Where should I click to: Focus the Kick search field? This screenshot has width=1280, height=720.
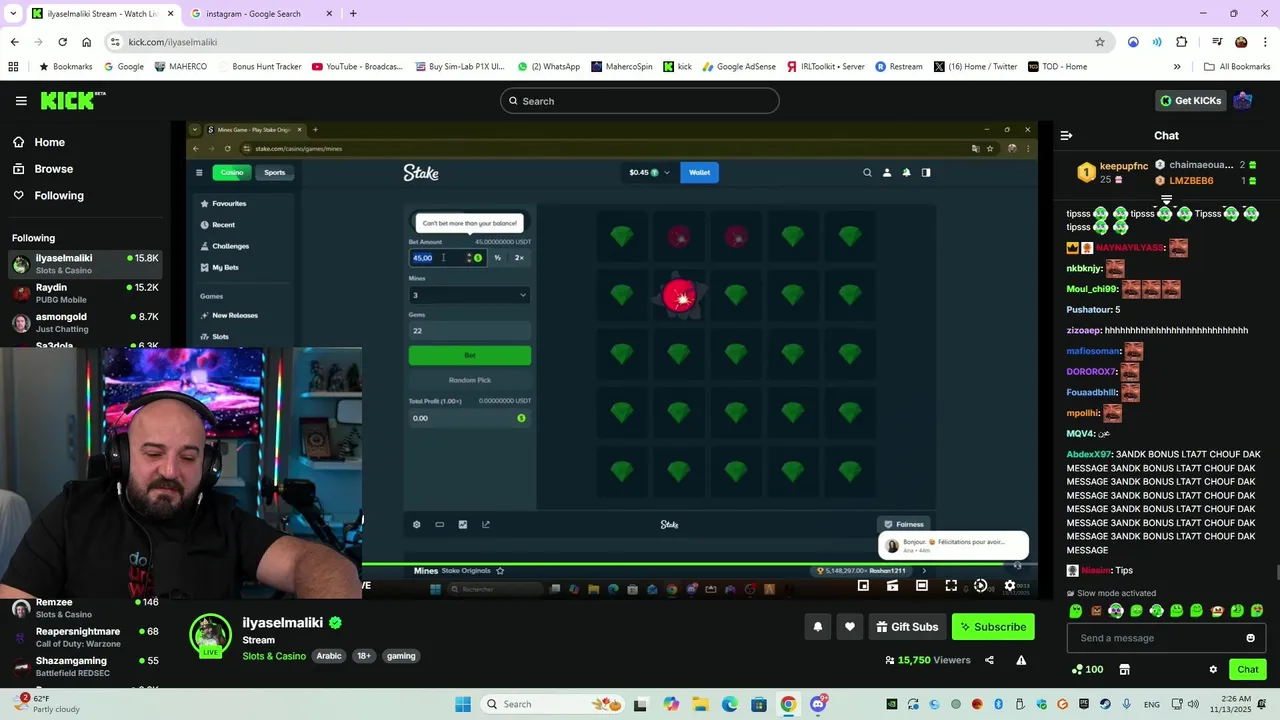click(640, 100)
